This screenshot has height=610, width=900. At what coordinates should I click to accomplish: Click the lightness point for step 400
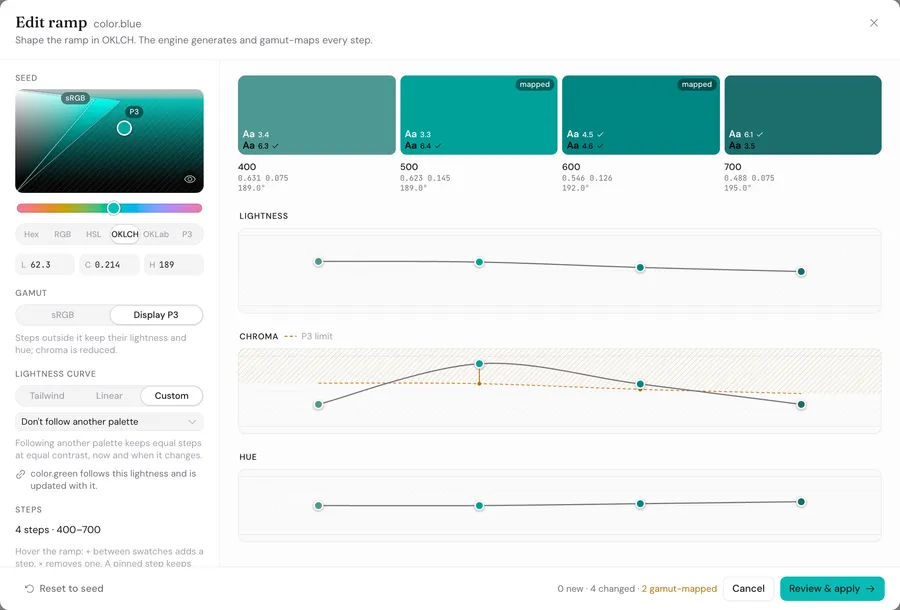(319, 262)
